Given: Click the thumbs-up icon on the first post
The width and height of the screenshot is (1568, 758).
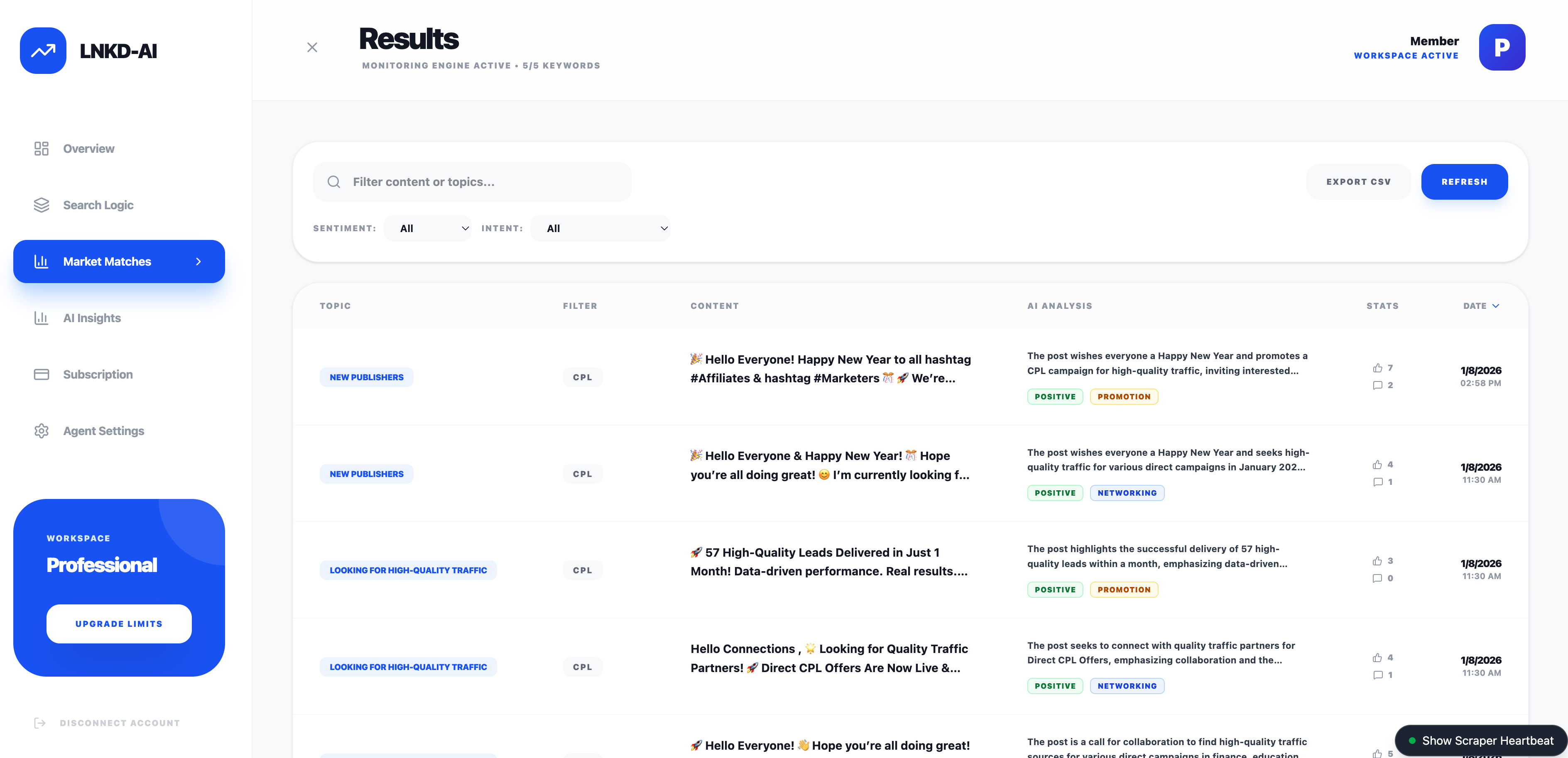Looking at the screenshot, I should pyautogui.click(x=1377, y=368).
